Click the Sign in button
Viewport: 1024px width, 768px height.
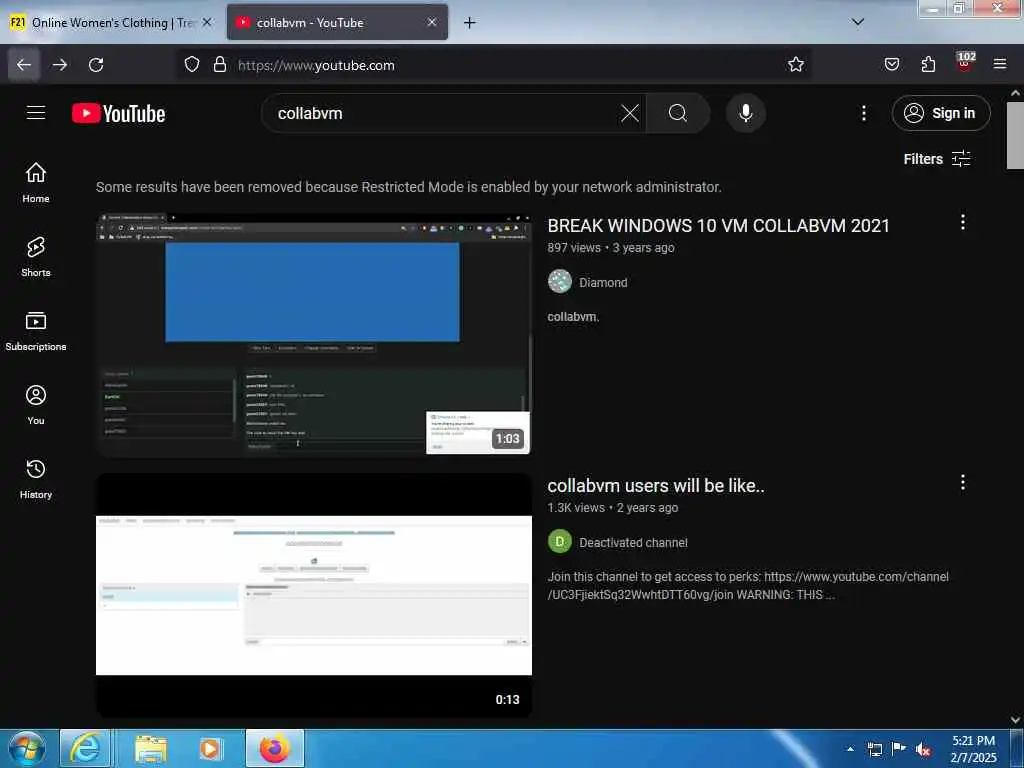click(x=940, y=113)
